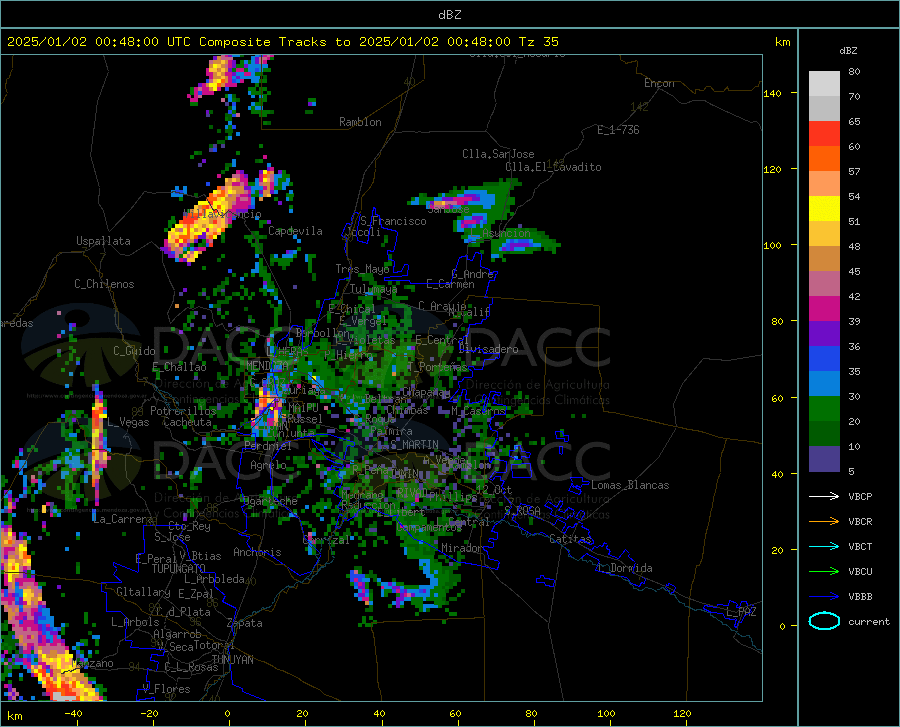Select the dark orange 60 dBZ swatch

(824, 159)
